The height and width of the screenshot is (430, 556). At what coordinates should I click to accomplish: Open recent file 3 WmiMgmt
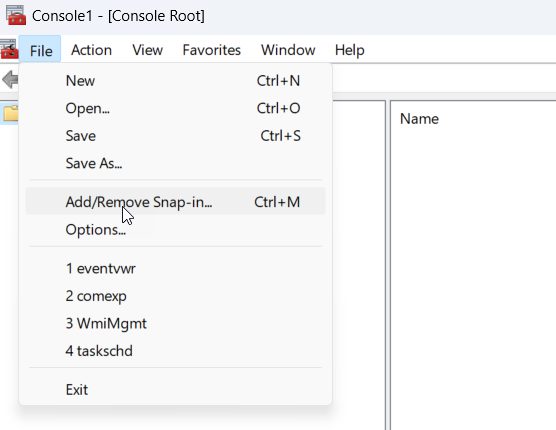click(176, 323)
